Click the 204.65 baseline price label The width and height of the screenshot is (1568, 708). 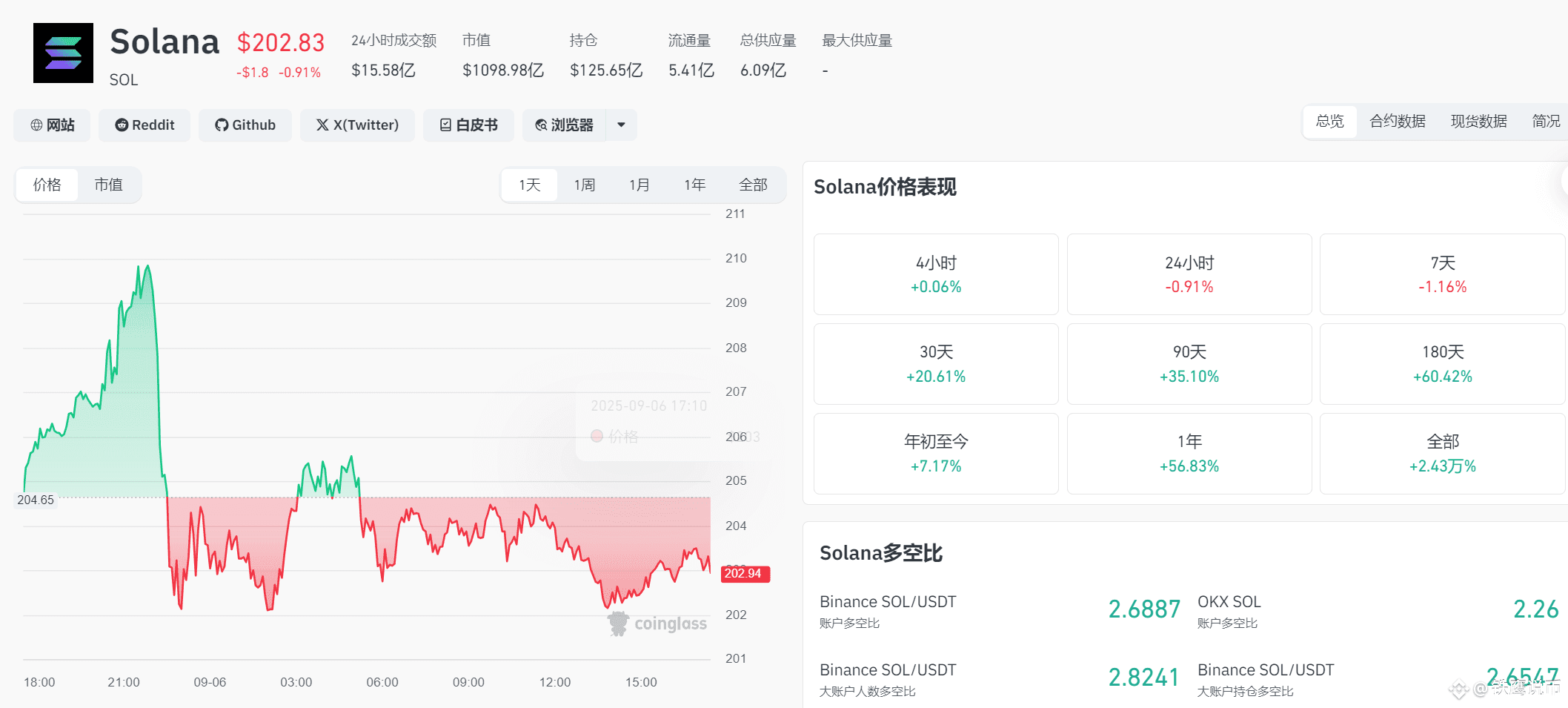tap(36, 500)
